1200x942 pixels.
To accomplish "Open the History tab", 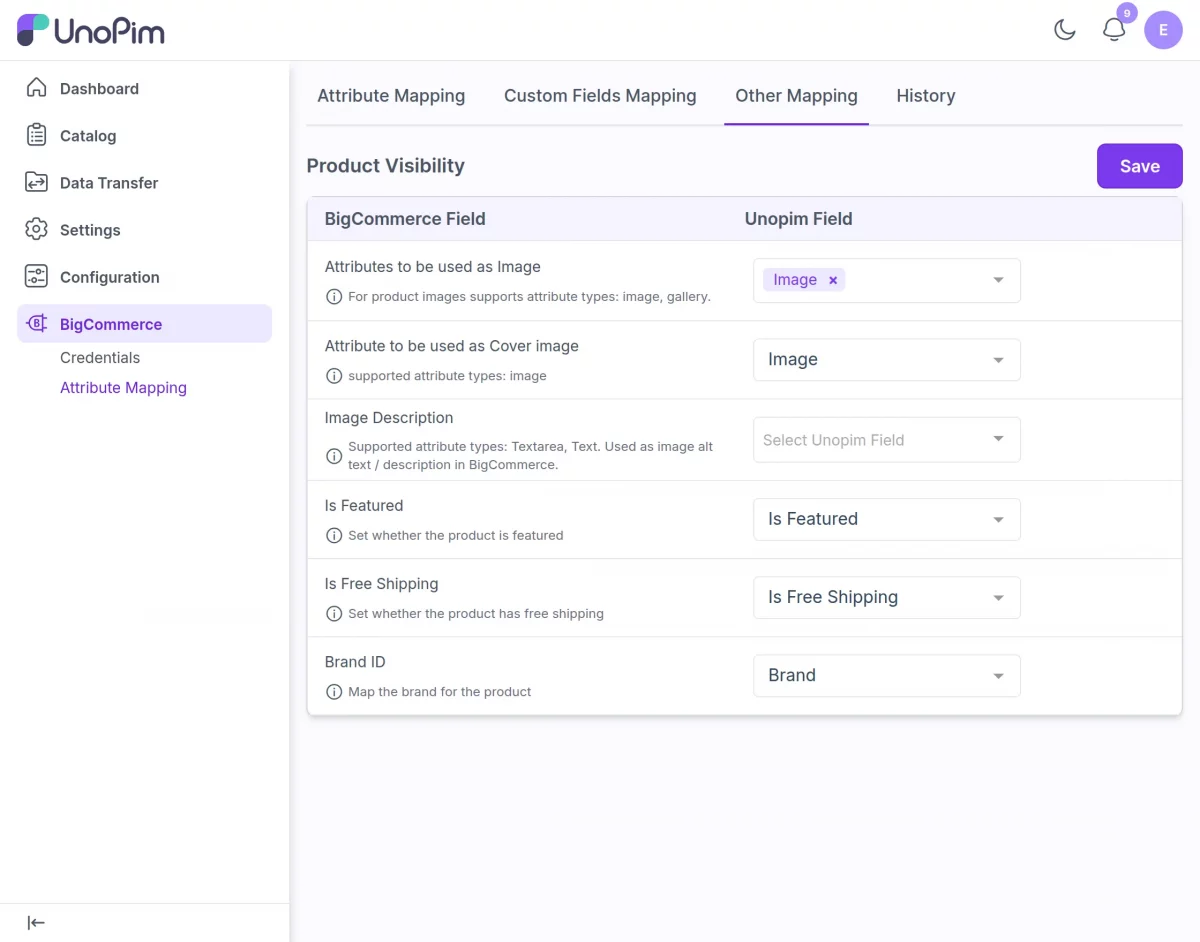I will (x=925, y=95).
